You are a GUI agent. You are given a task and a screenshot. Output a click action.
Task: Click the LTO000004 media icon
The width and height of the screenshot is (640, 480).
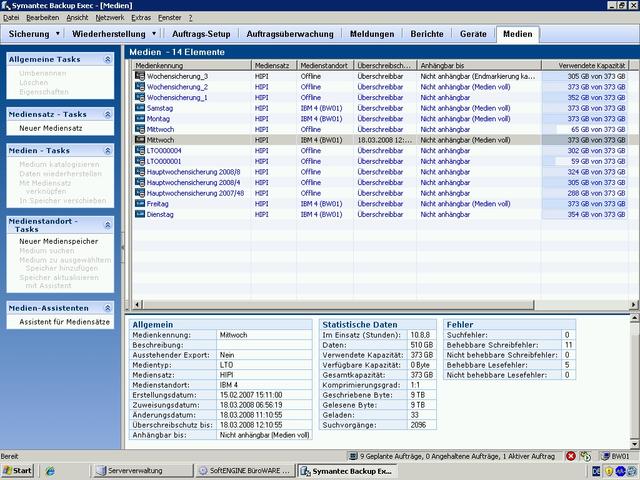140,150
